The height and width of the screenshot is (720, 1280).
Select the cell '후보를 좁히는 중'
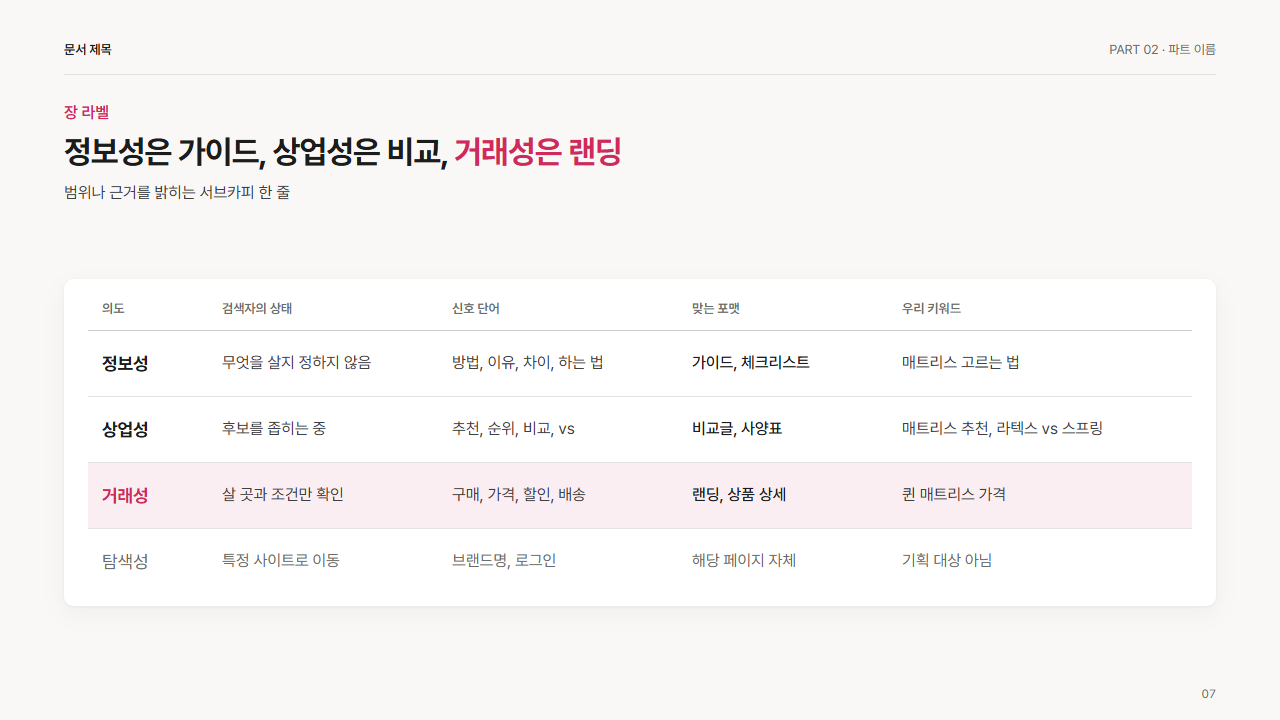click(274, 429)
